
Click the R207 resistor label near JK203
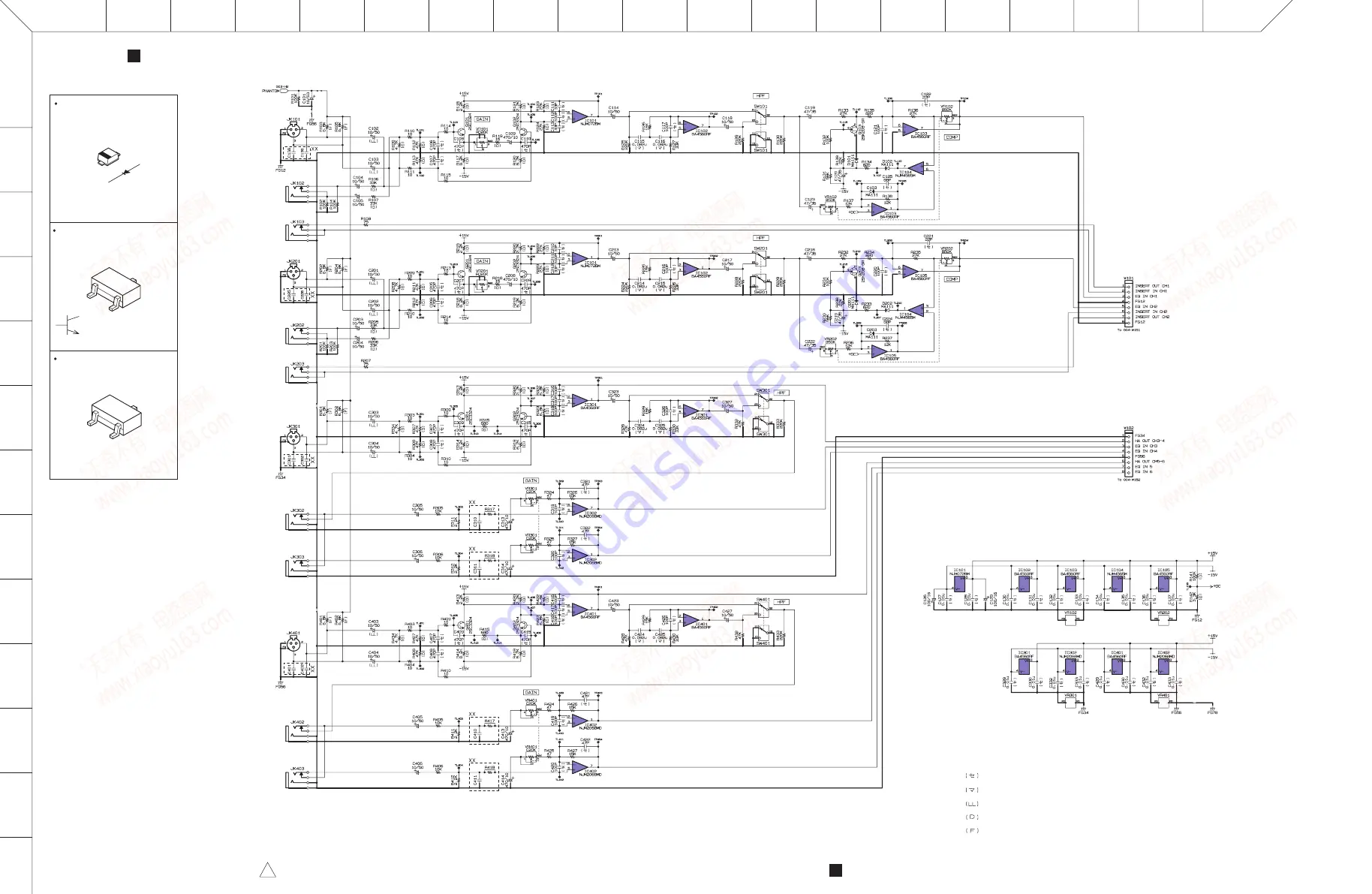pos(366,360)
